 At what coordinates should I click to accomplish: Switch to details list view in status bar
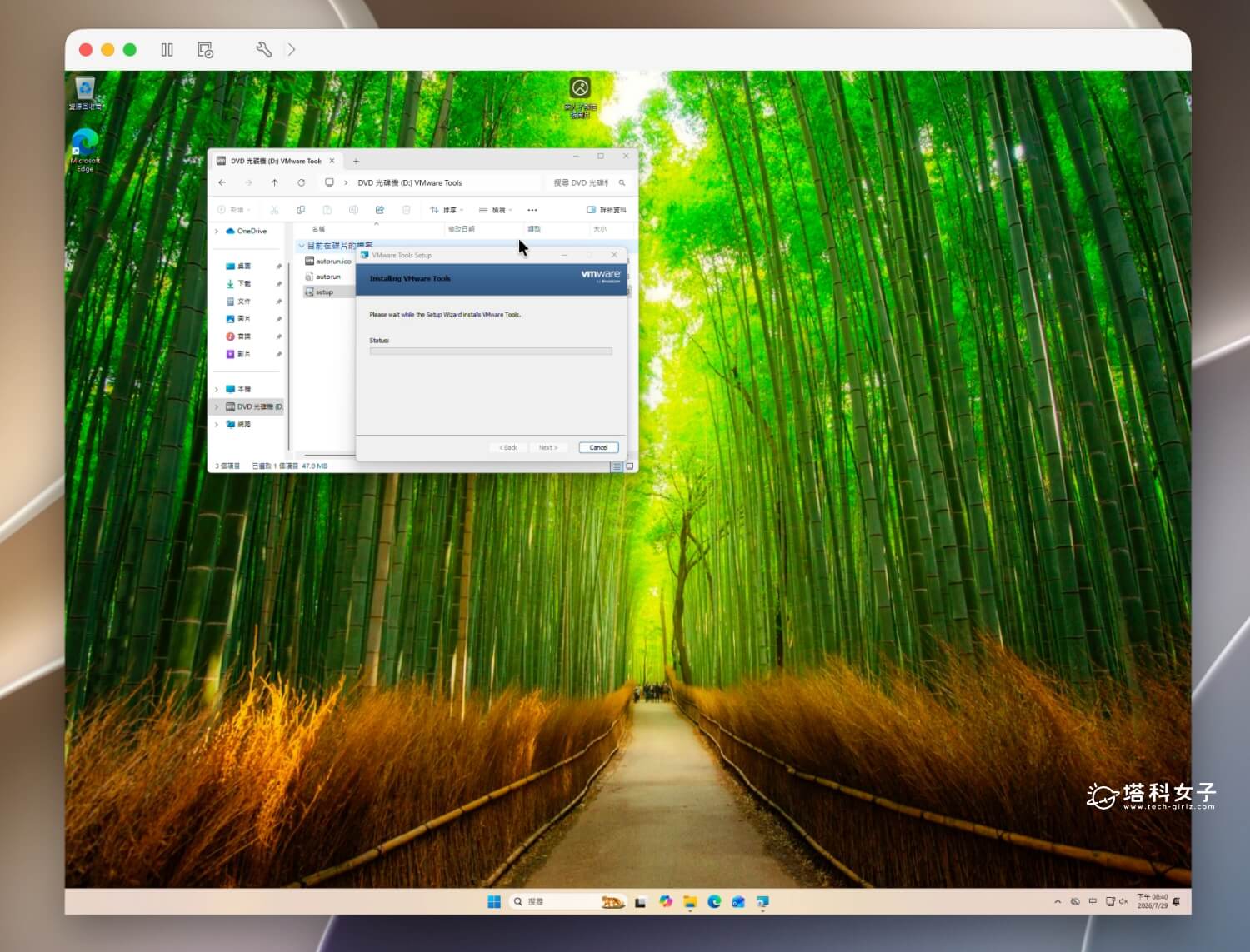617,466
